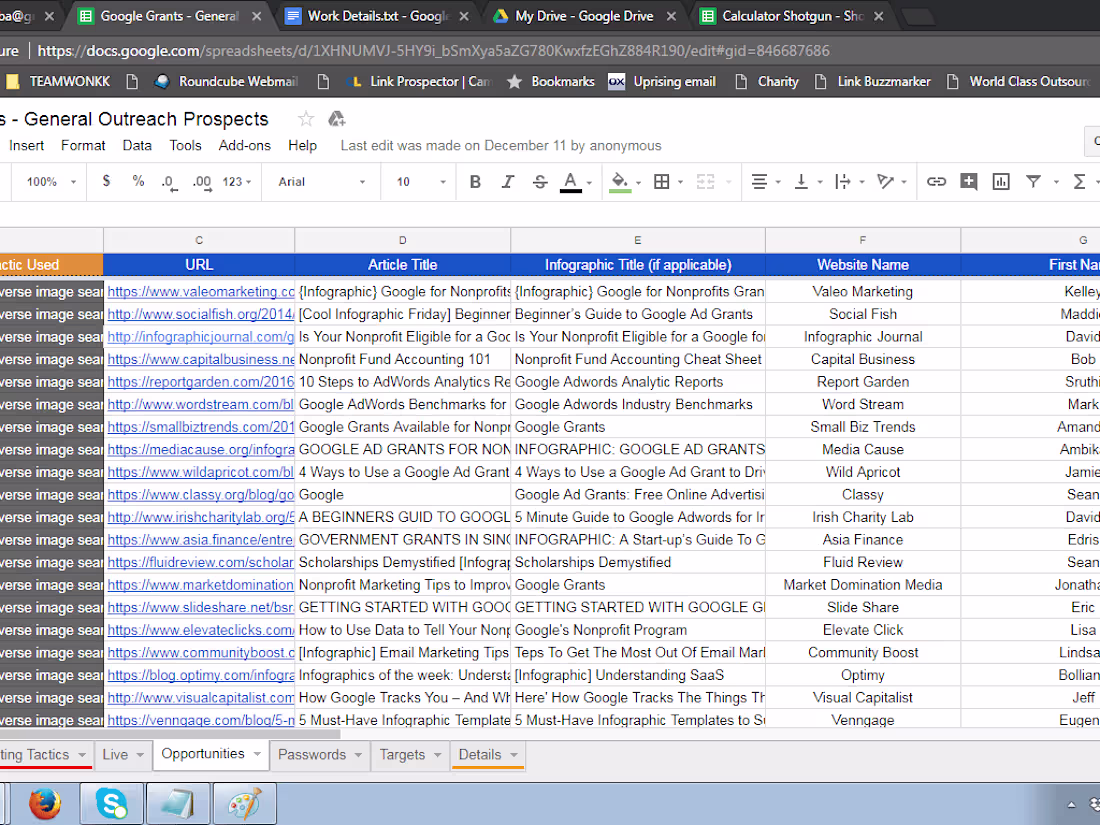Insert a chart using the toolbar icon
Image resolution: width=1100 pixels, height=825 pixels.
pyautogui.click(x=1001, y=181)
